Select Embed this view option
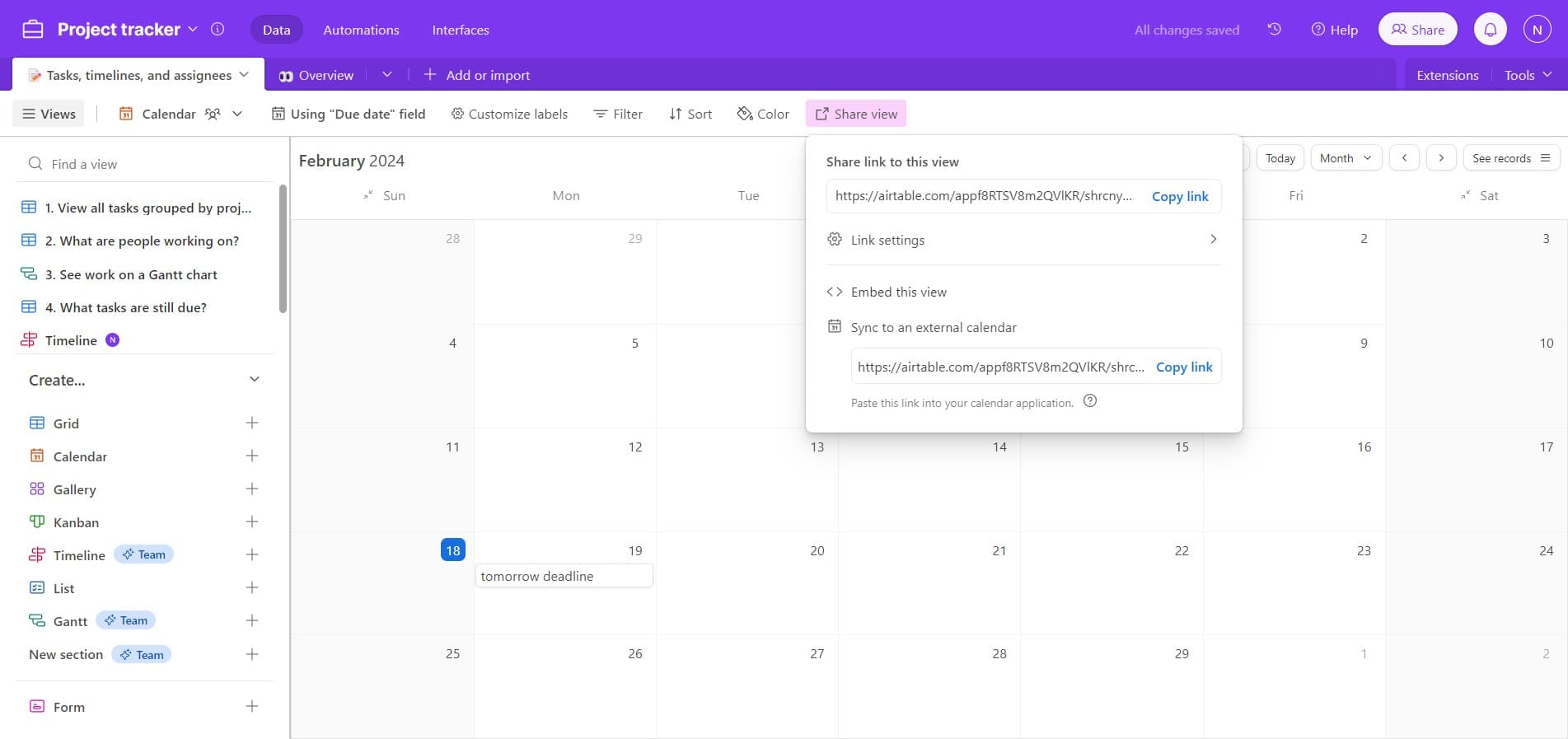This screenshot has height=739, width=1568. point(887,292)
